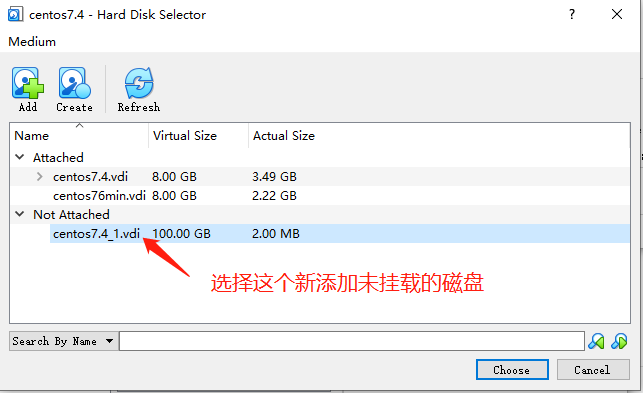This screenshot has height=393, width=643.
Task: Open the Medium menu
Action: 32,41
